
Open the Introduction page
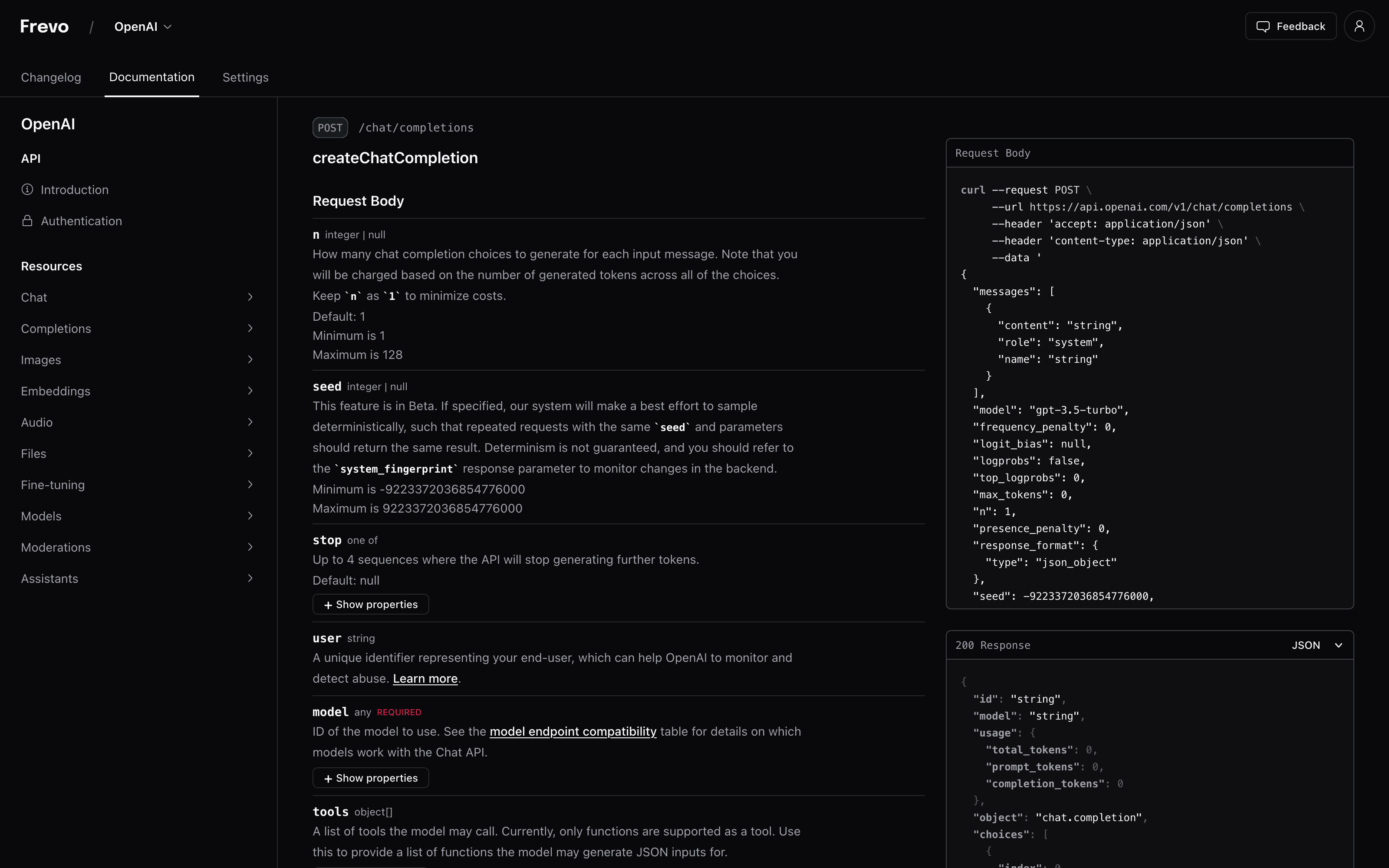(x=75, y=190)
